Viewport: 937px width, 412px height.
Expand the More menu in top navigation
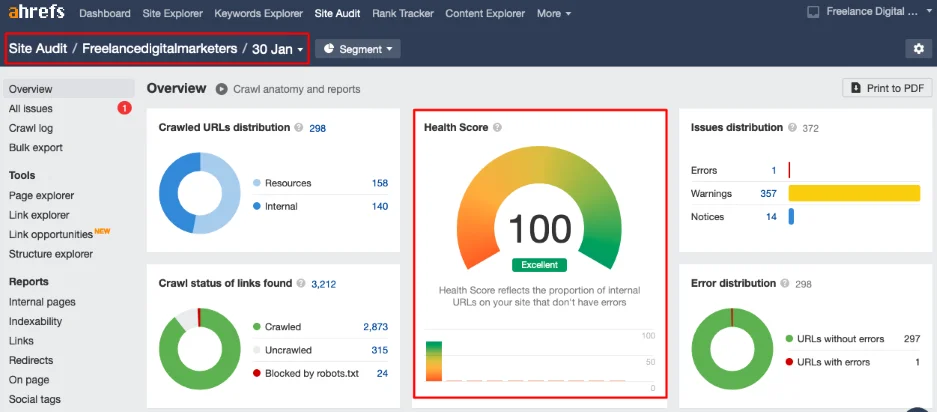click(553, 13)
